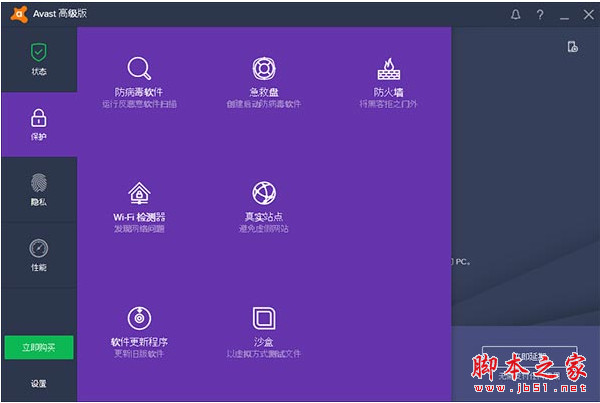
Task: Click 更新旧版软件 description text
Action: point(139,354)
